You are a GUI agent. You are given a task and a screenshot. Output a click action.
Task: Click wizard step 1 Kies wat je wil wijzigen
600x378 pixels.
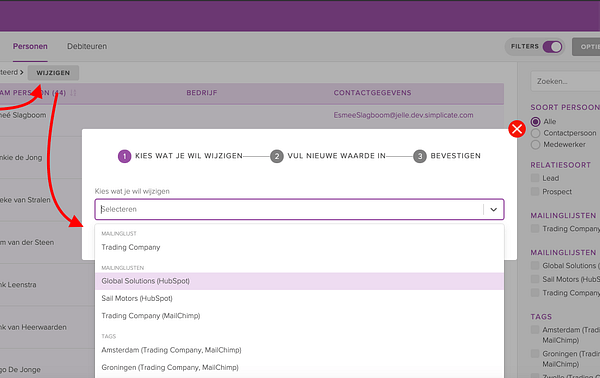coord(180,156)
